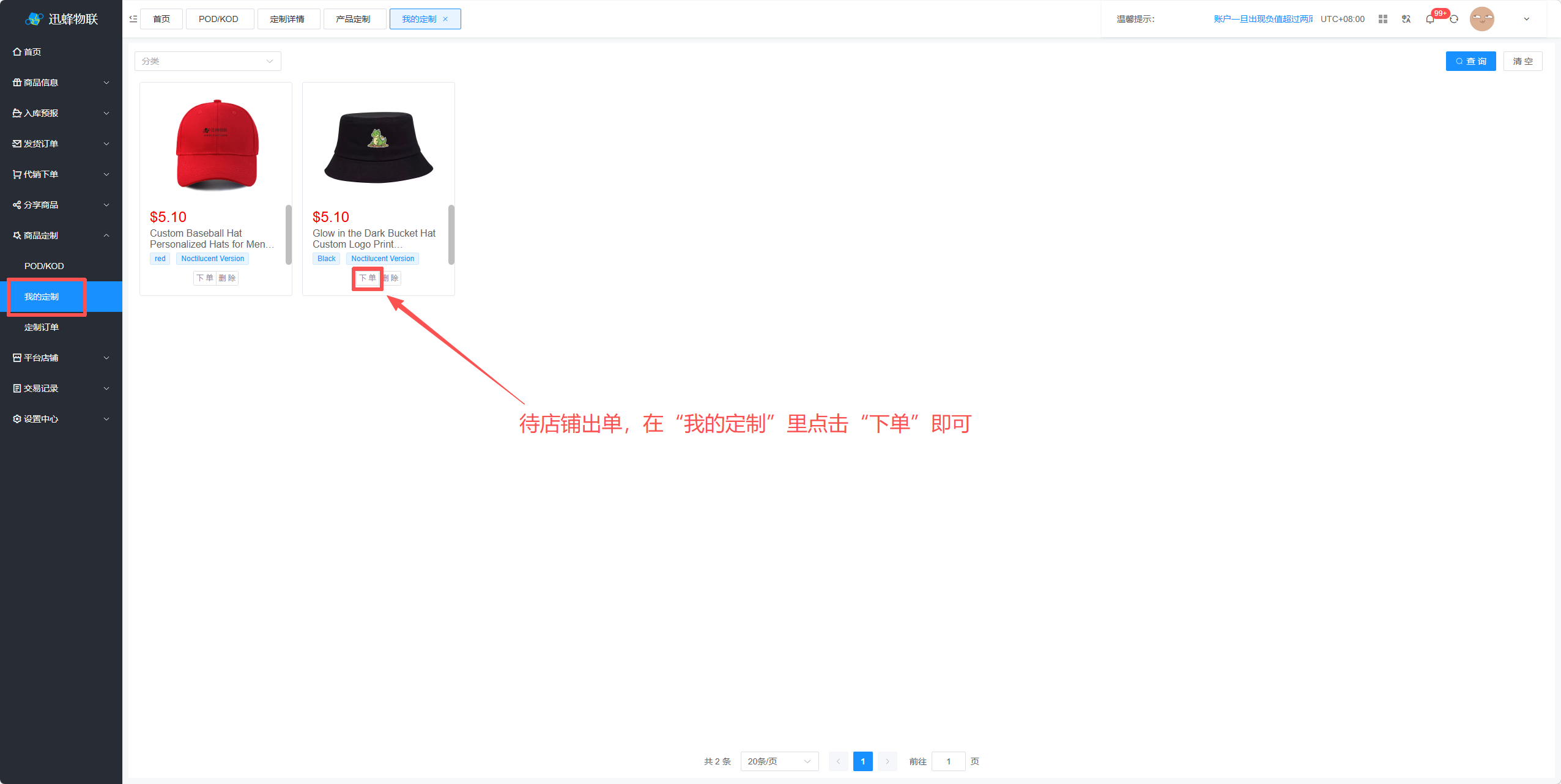The image size is (1561, 784).
Task: Click 删除 on the red baseball hat
Action: (228, 278)
